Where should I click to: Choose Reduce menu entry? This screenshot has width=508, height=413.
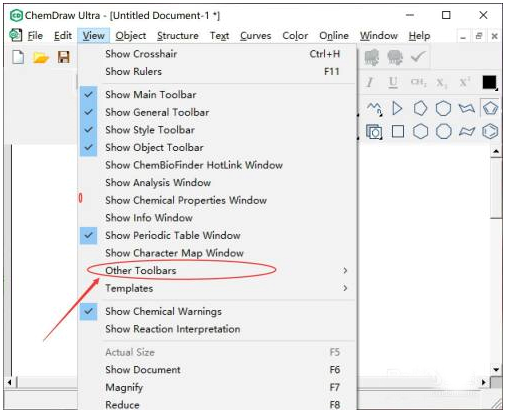click(x=217, y=405)
